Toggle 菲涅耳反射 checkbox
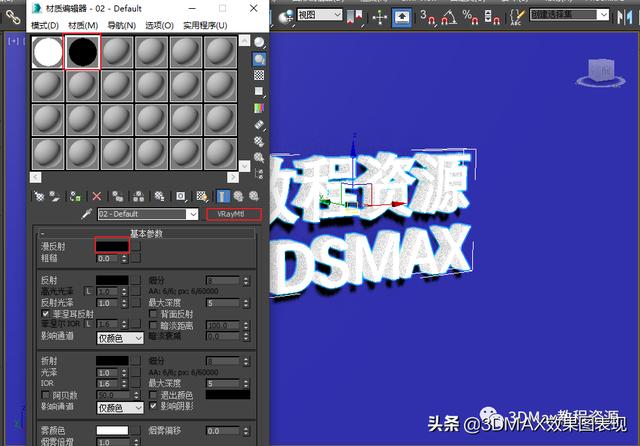 pos(45,314)
